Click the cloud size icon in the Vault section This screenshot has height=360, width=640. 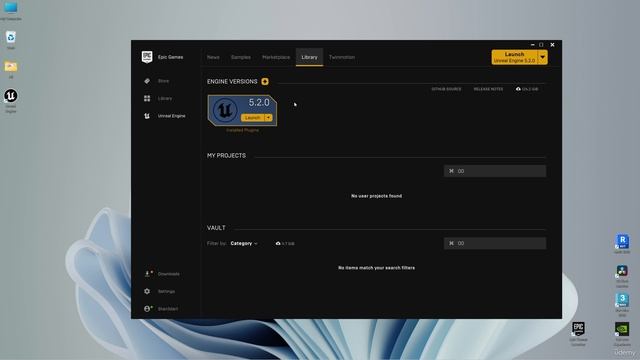tap(278, 243)
